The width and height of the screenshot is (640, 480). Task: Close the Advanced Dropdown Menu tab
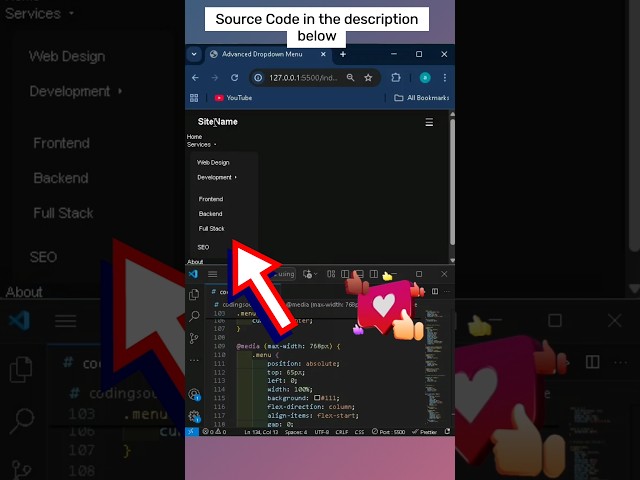[323, 54]
